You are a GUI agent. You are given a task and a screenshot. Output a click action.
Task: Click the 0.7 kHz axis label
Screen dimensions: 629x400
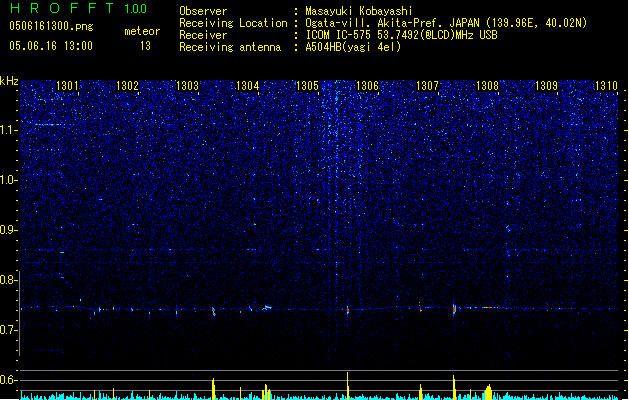tap(8, 330)
